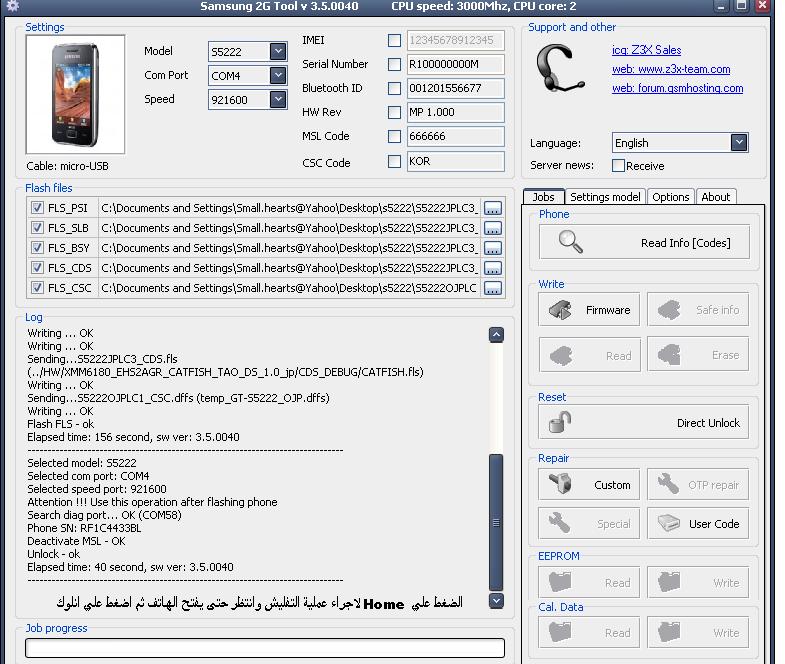Switch to the Options tab
The image size is (785, 664).
tap(670, 197)
